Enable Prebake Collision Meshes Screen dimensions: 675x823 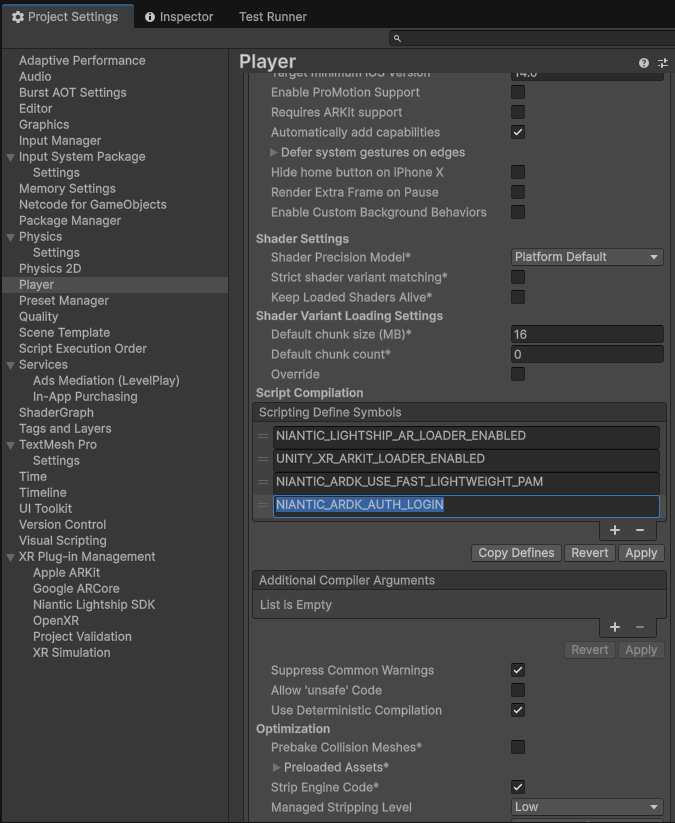click(x=518, y=746)
